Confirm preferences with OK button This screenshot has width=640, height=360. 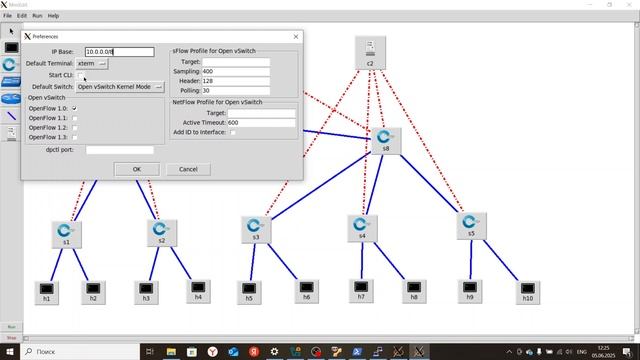pyautogui.click(x=137, y=169)
